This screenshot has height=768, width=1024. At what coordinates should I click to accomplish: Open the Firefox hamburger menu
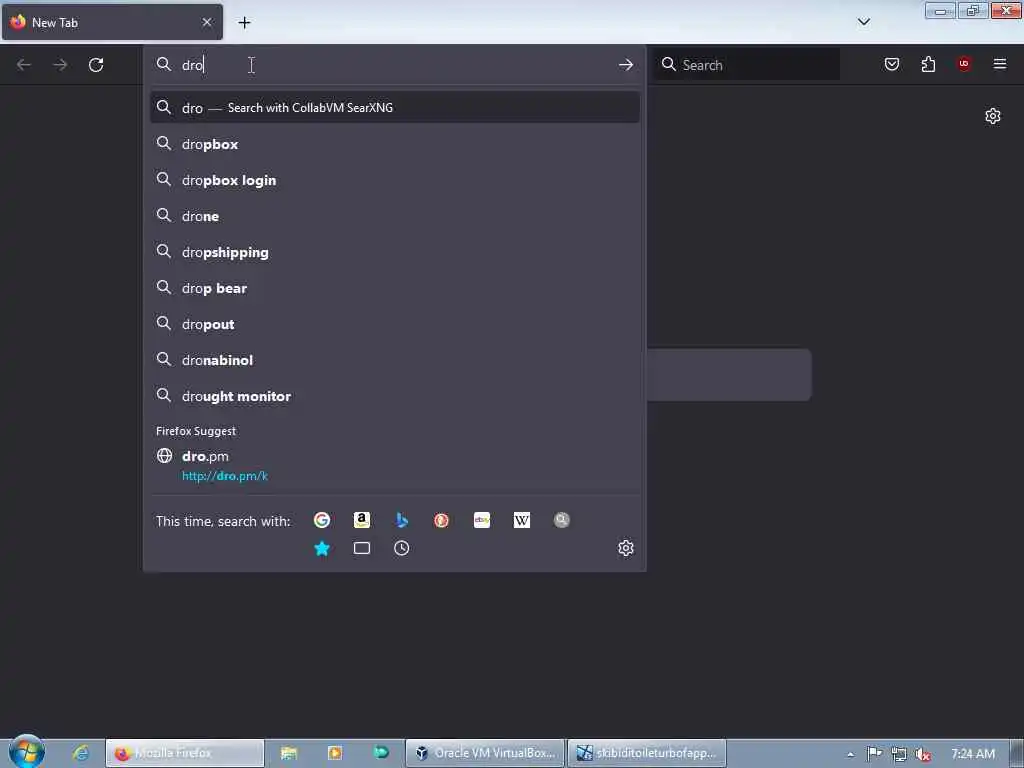[1000, 63]
